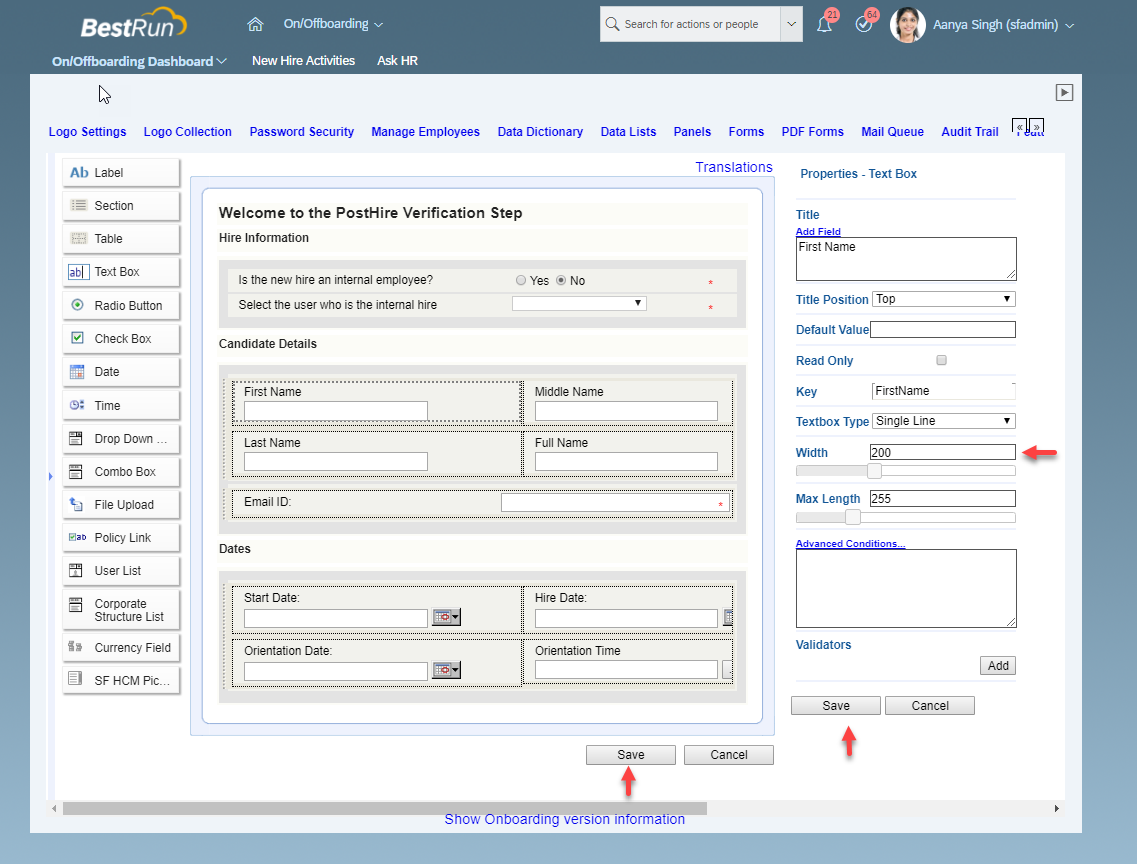Adjust the Width slider handle
The image size is (1137, 864).
(x=875, y=471)
